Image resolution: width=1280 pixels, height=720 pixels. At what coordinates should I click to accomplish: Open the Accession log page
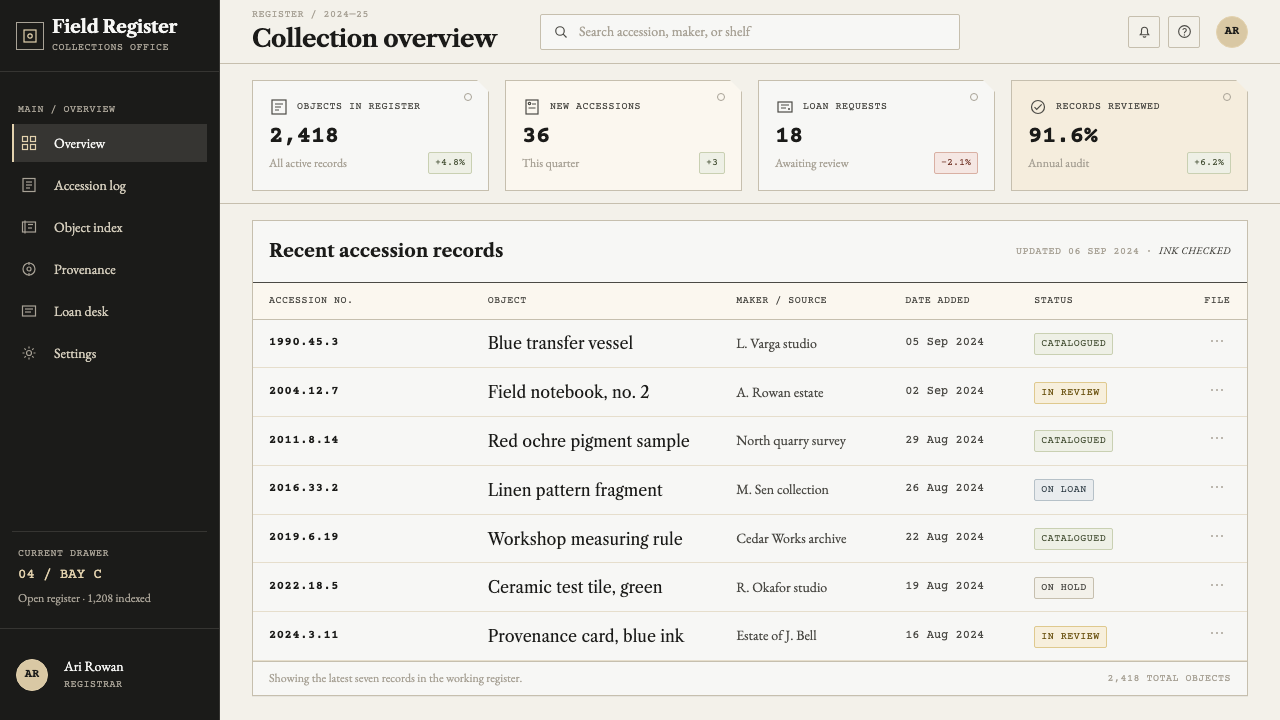(x=110, y=185)
